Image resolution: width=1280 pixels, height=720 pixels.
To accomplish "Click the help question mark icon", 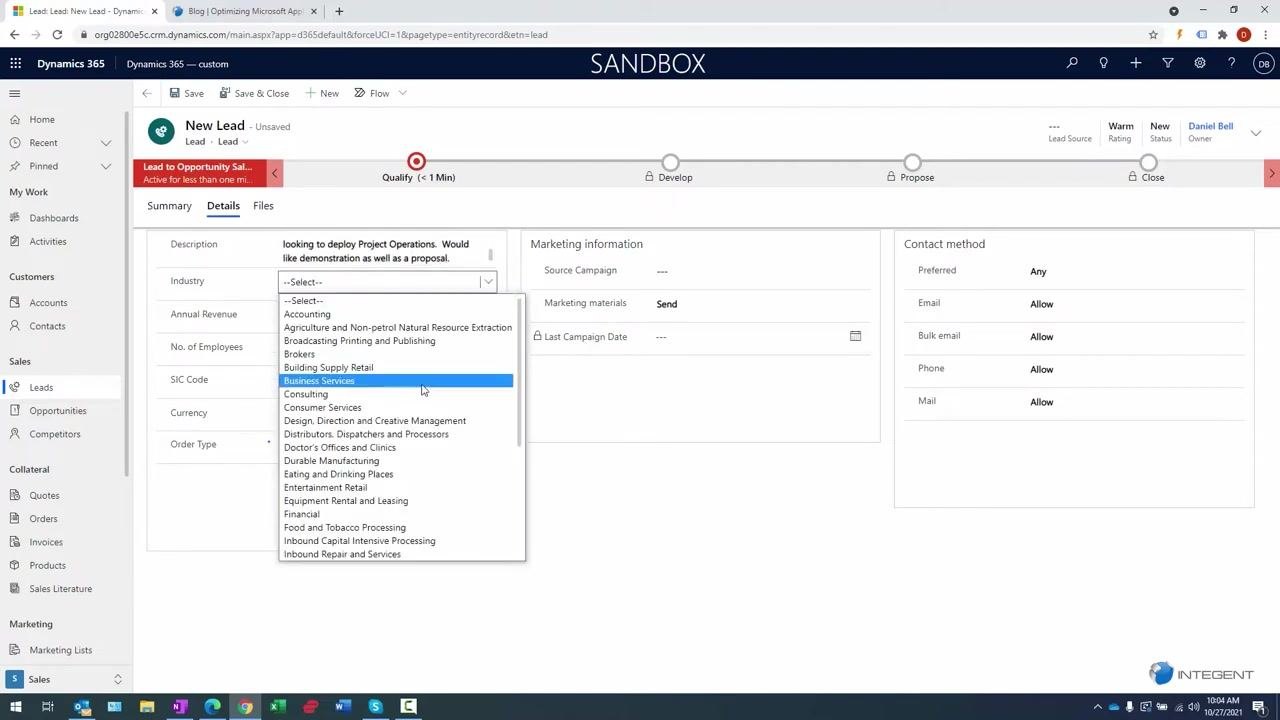I will (x=1232, y=63).
